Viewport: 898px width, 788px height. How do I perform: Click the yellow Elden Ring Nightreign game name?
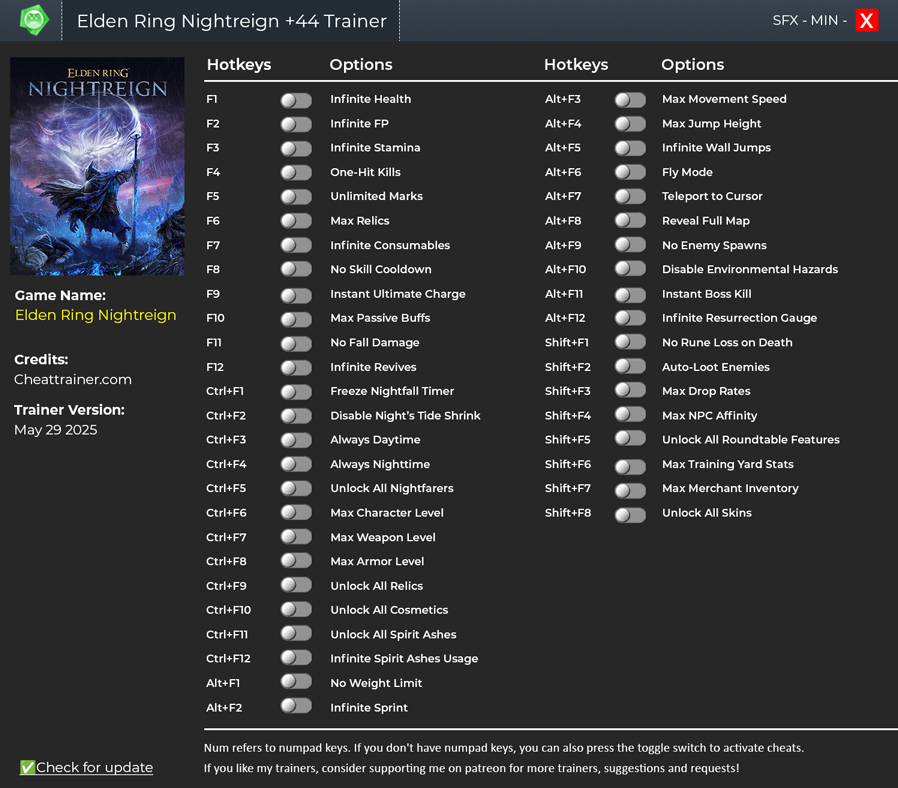coord(96,316)
